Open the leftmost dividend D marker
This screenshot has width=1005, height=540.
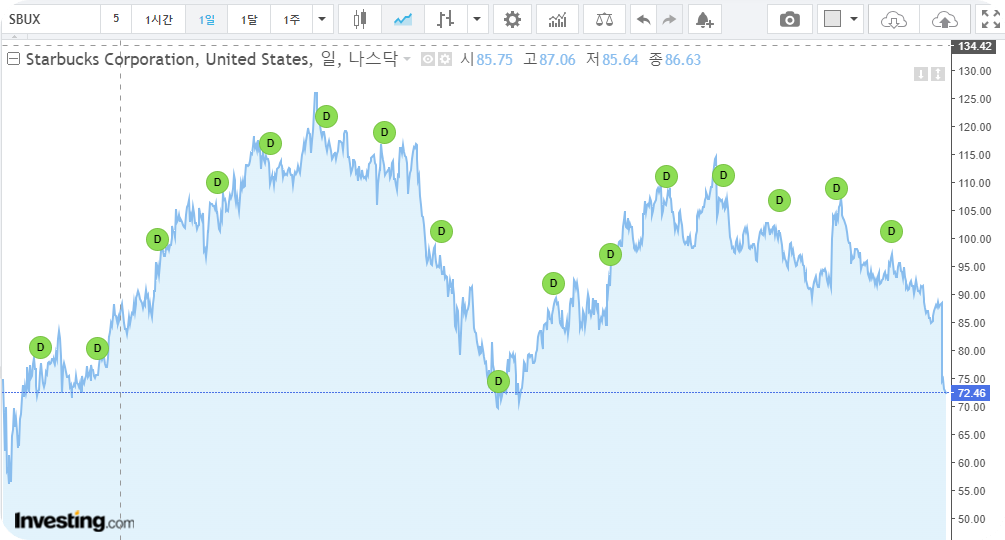click(x=40, y=347)
